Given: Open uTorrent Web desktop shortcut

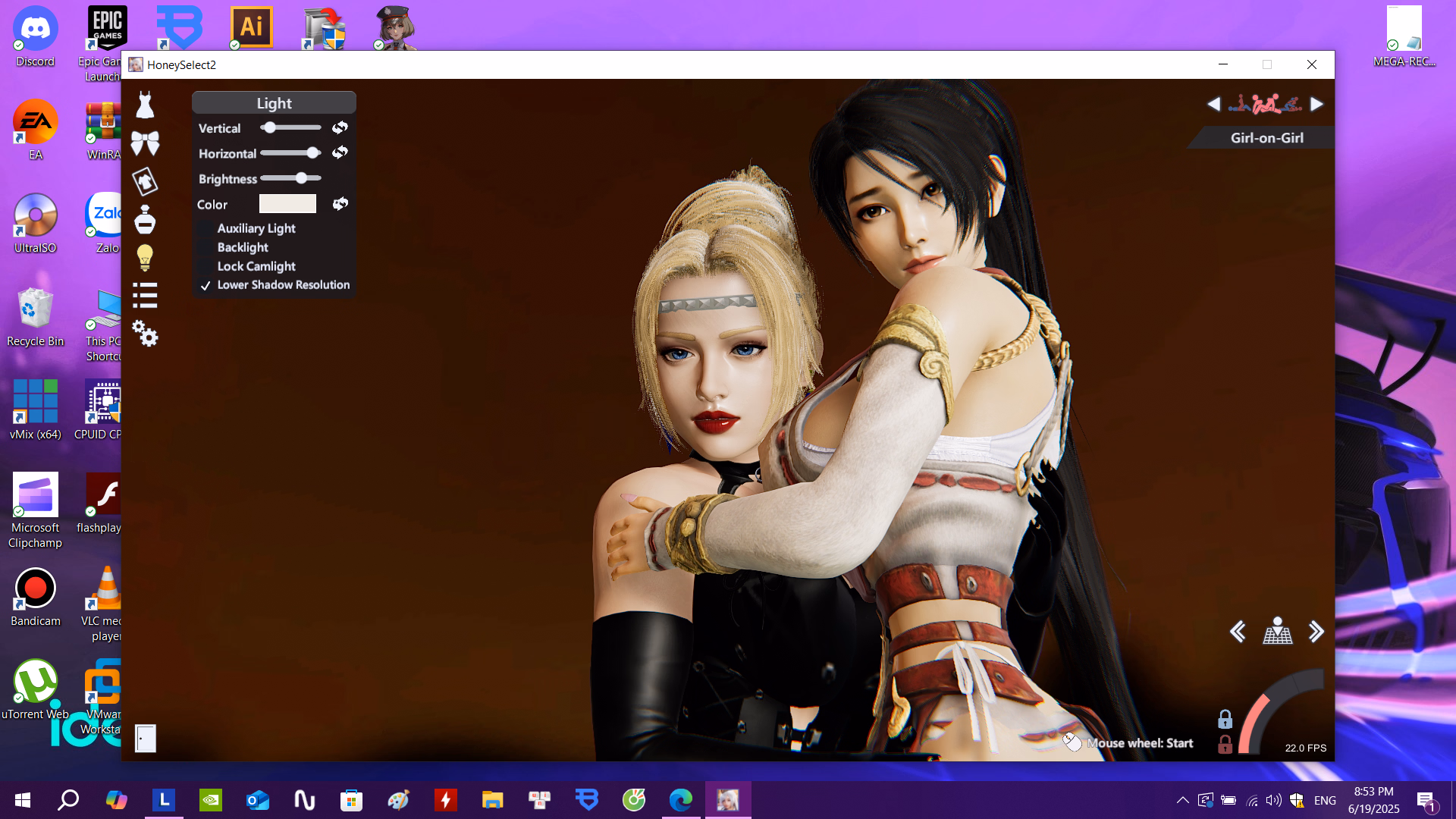Looking at the screenshot, I should [35, 689].
